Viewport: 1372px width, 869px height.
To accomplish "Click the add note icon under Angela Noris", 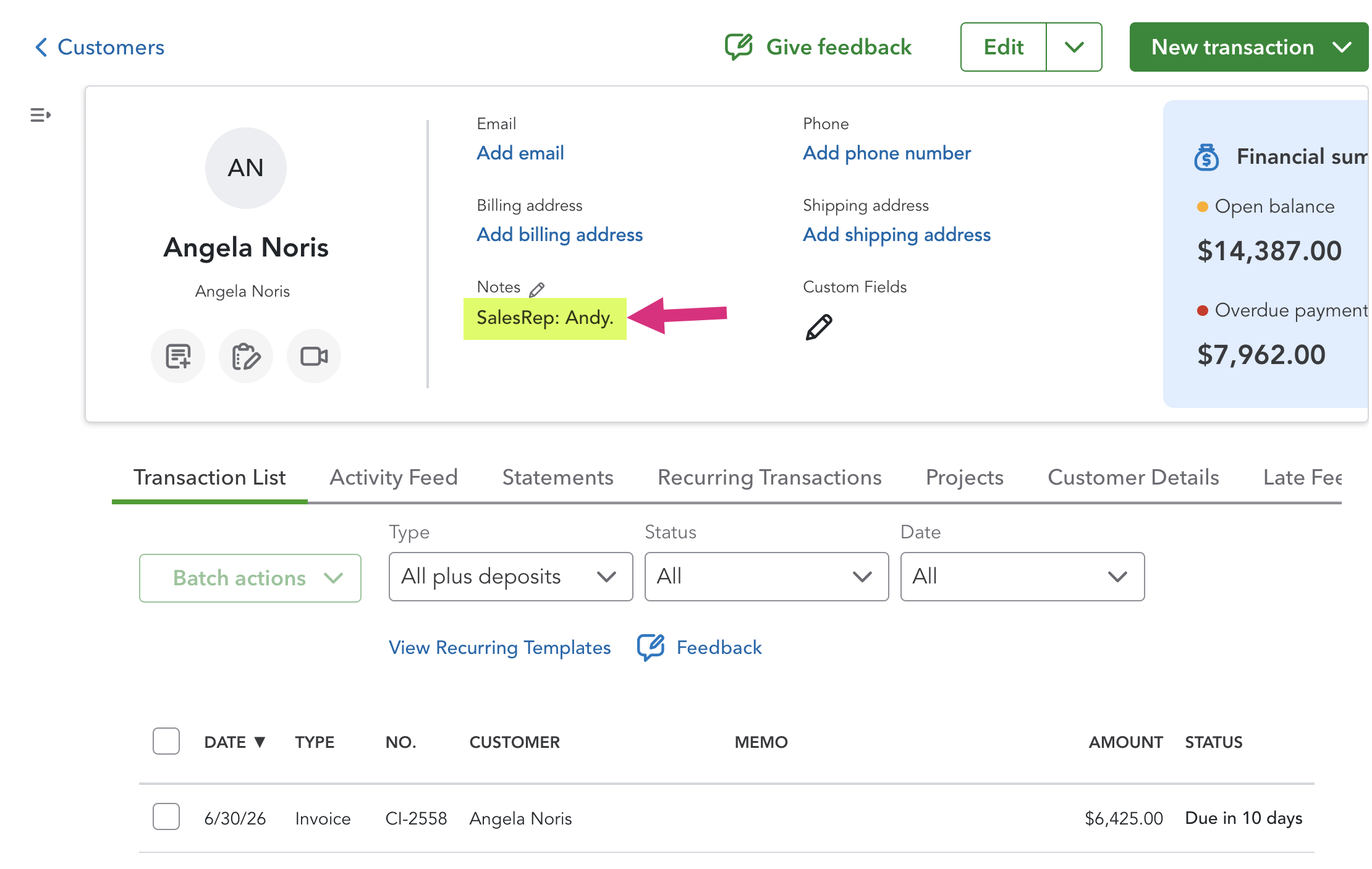I will (x=178, y=356).
